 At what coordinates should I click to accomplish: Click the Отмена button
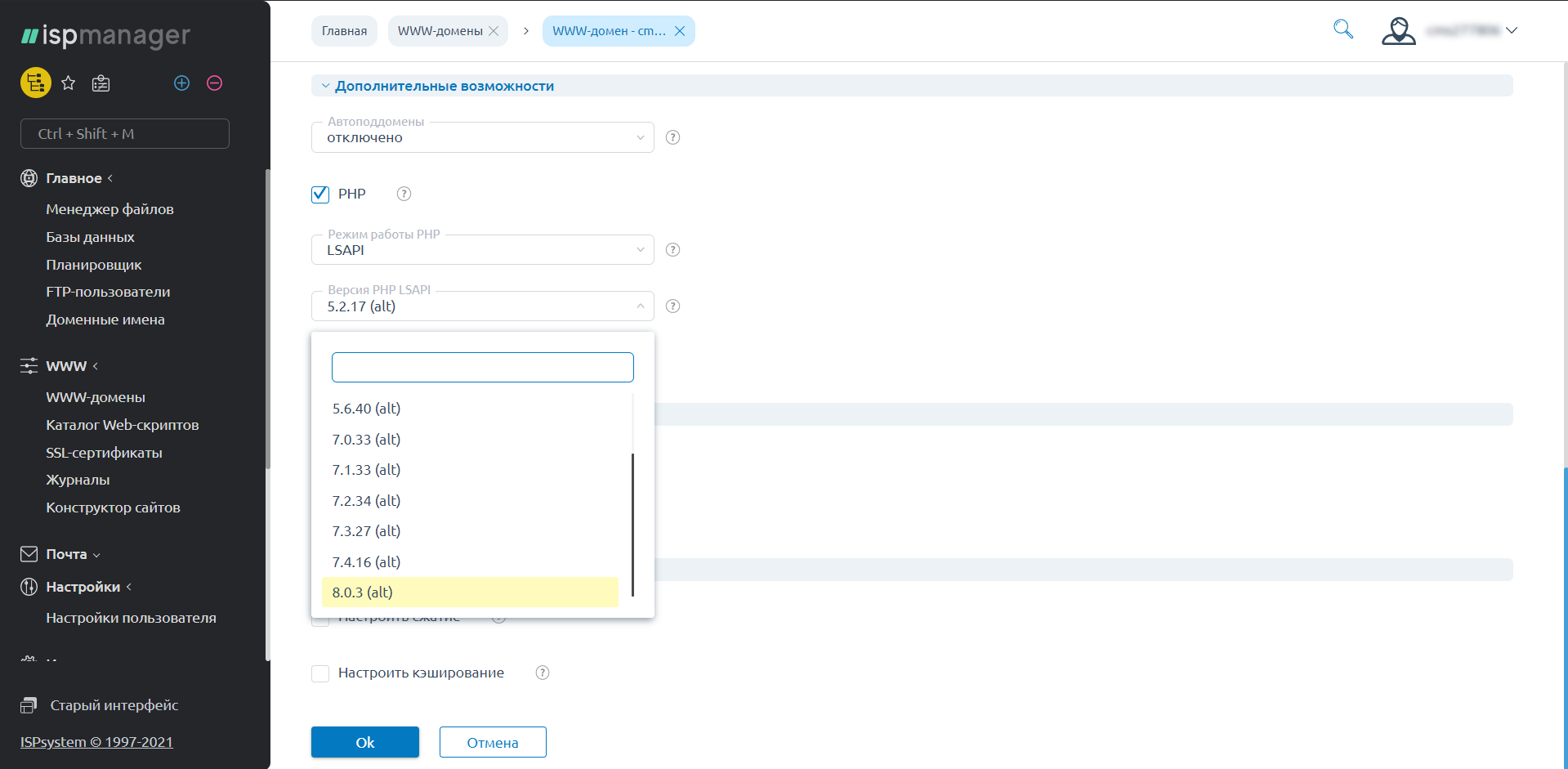(492, 742)
